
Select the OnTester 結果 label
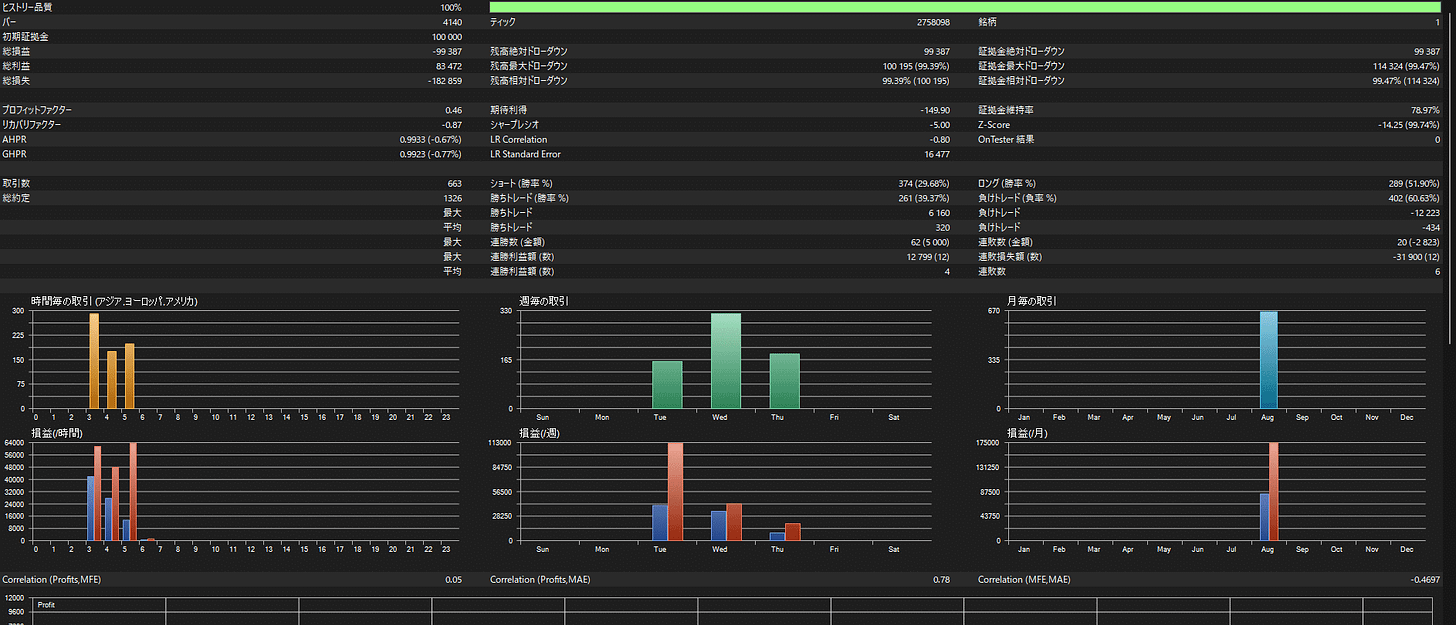pos(1006,140)
